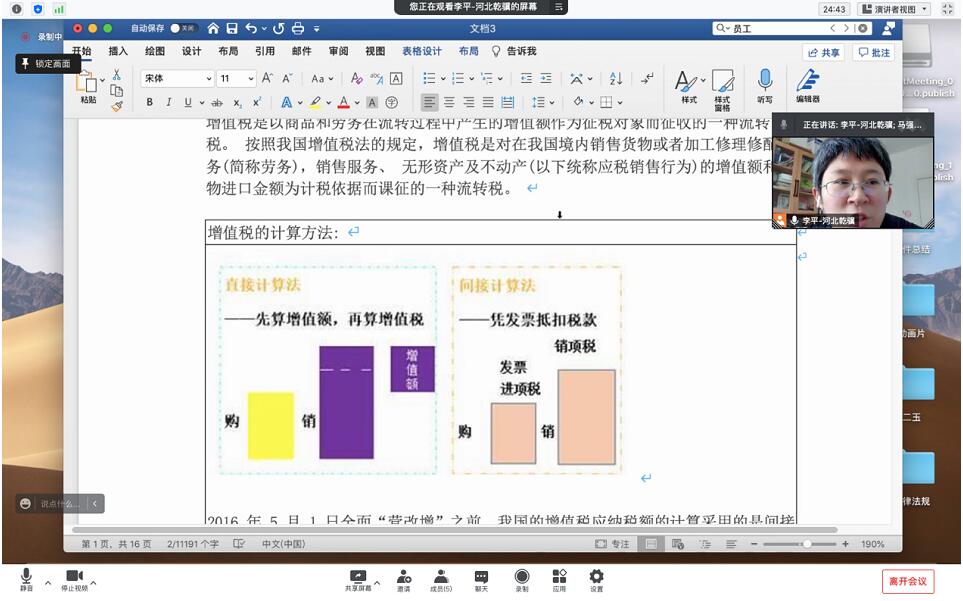The image size is (963, 601).
Task: Increase font size with the larger A icon
Action: (x=267, y=78)
